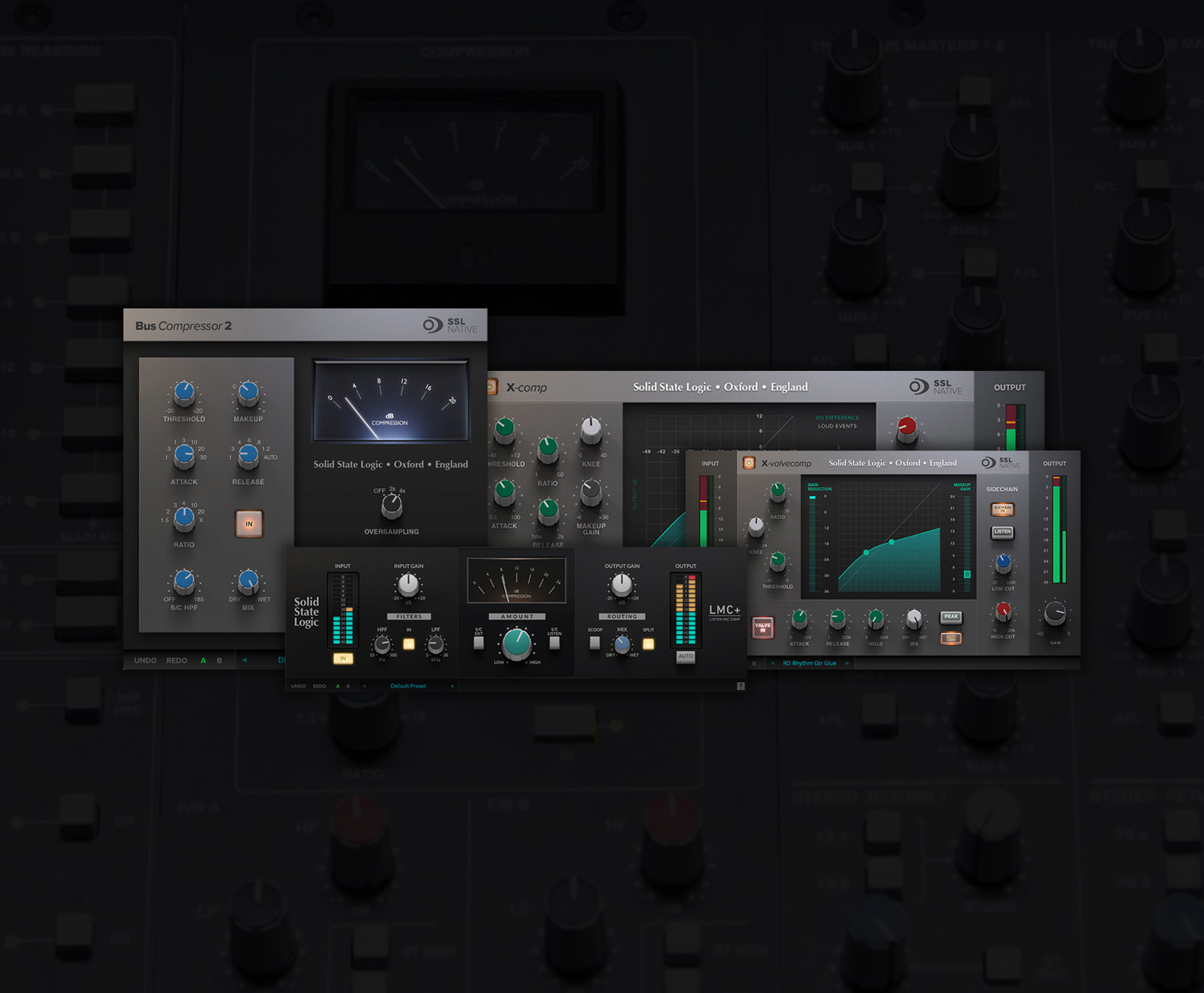Toggle the orange IN button on Bus Compressor 2
The width and height of the screenshot is (1204, 993).
point(249,524)
